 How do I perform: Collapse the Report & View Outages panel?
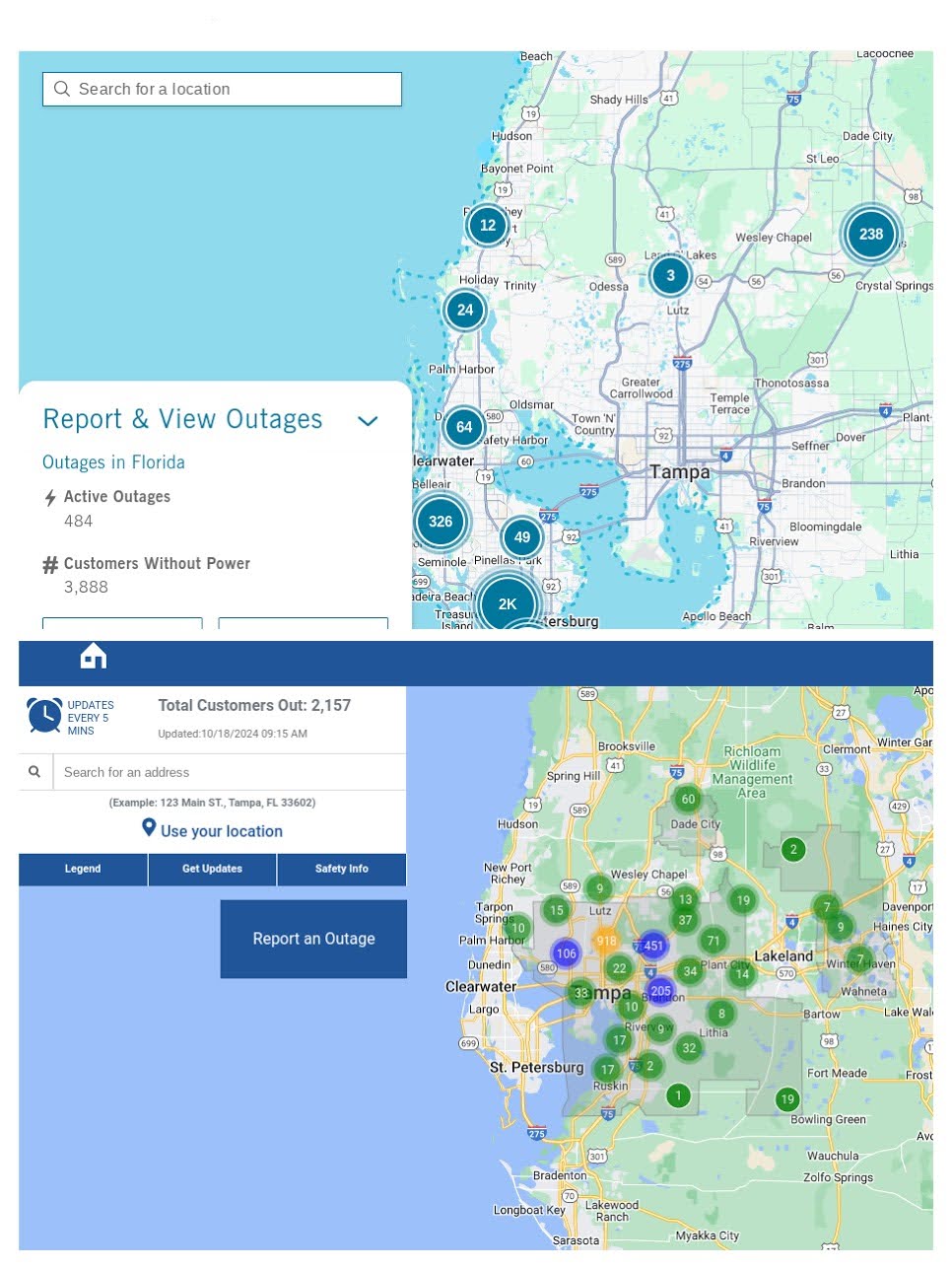pos(368,421)
